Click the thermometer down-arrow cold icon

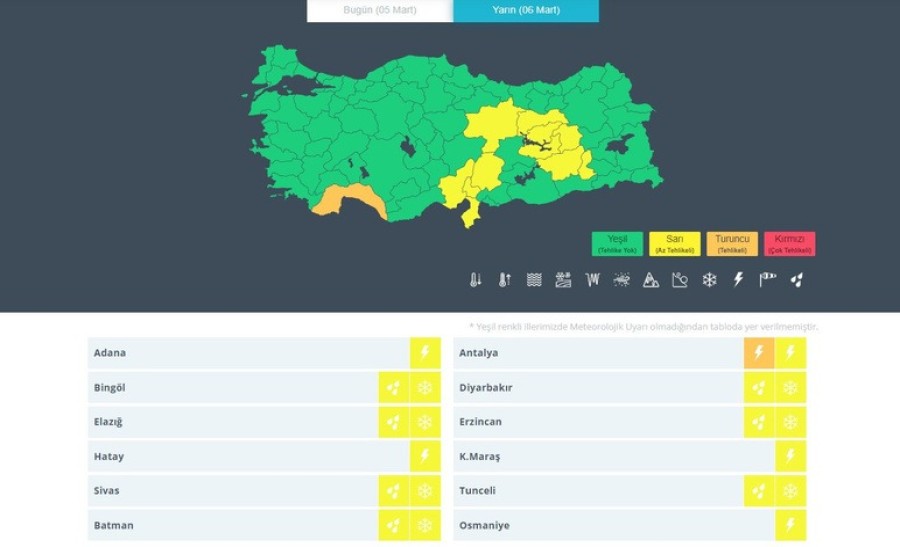coord(476,280)
